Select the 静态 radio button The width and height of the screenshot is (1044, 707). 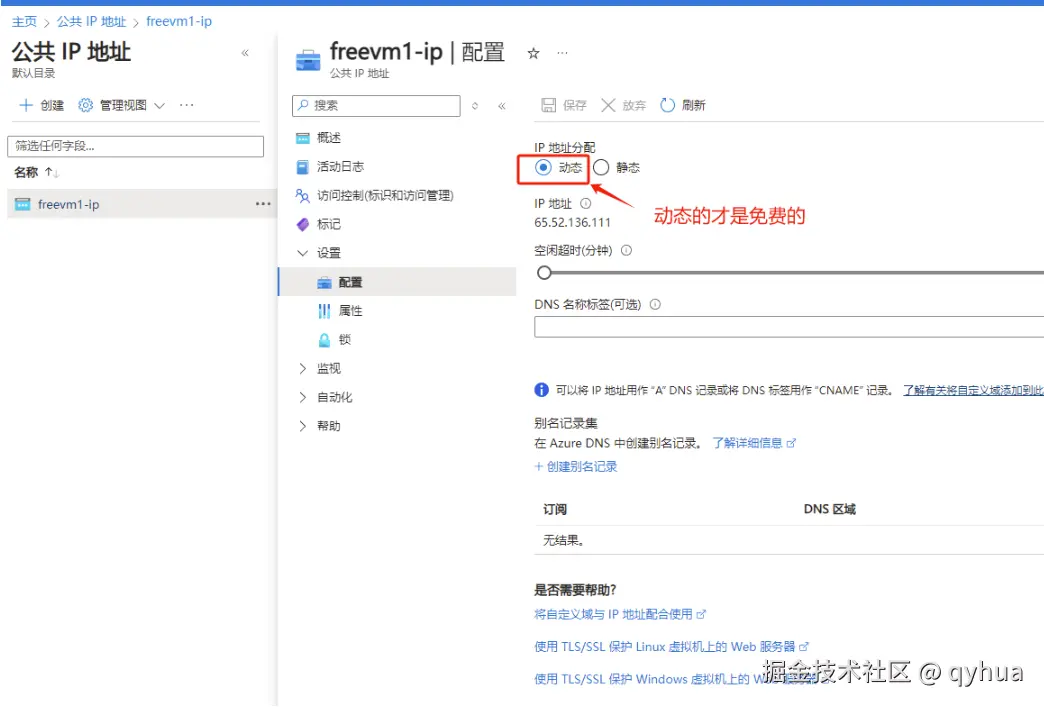point(601,167)
